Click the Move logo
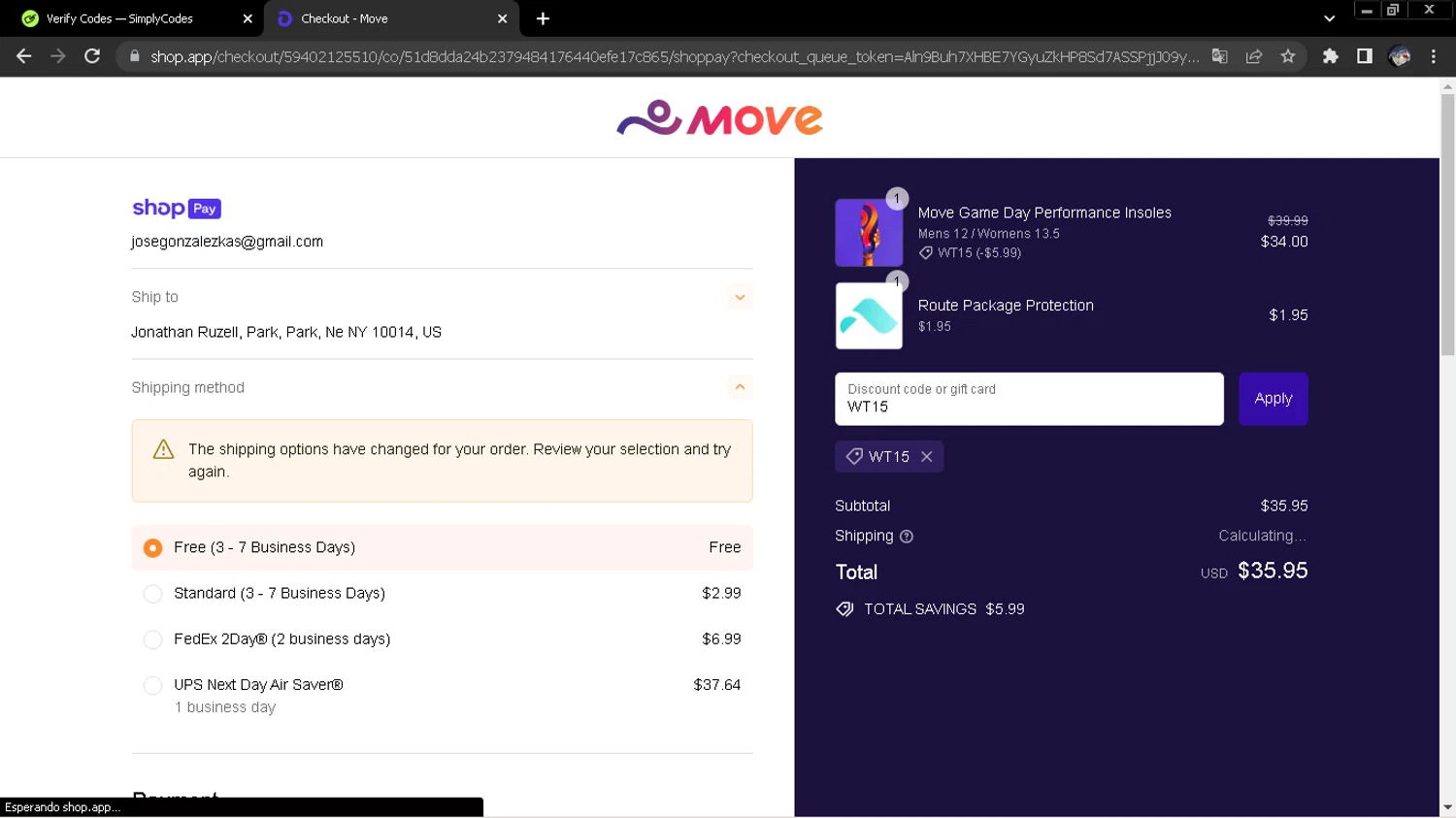The width and height of the screenshot is (1456, 818). click(x=720, y=118)
